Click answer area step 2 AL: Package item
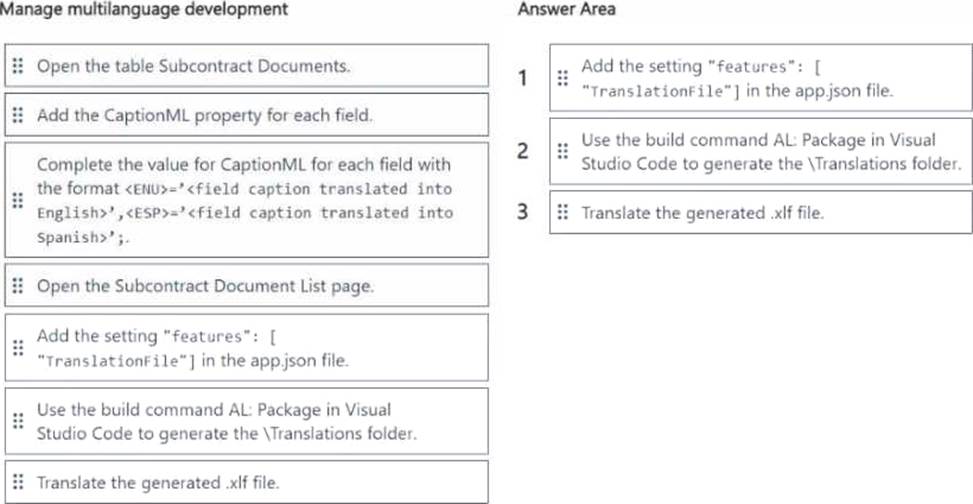 (x=761, y=151)
